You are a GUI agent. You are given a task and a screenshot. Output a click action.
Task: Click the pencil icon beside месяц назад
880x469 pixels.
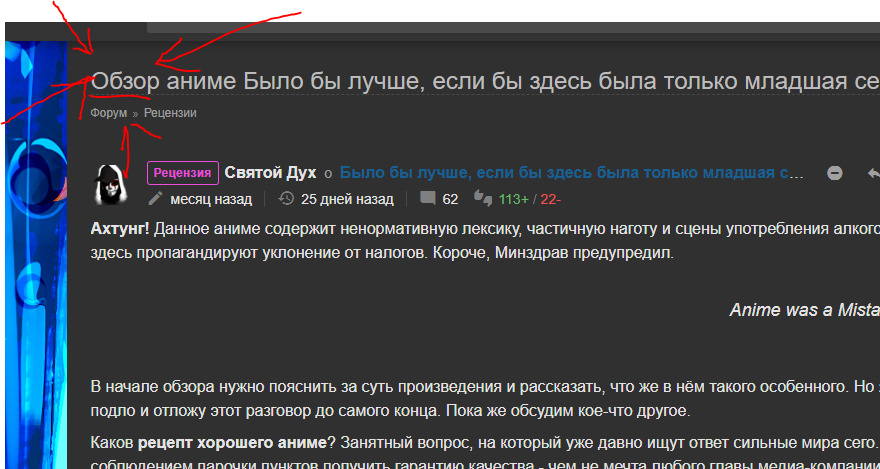155,199
